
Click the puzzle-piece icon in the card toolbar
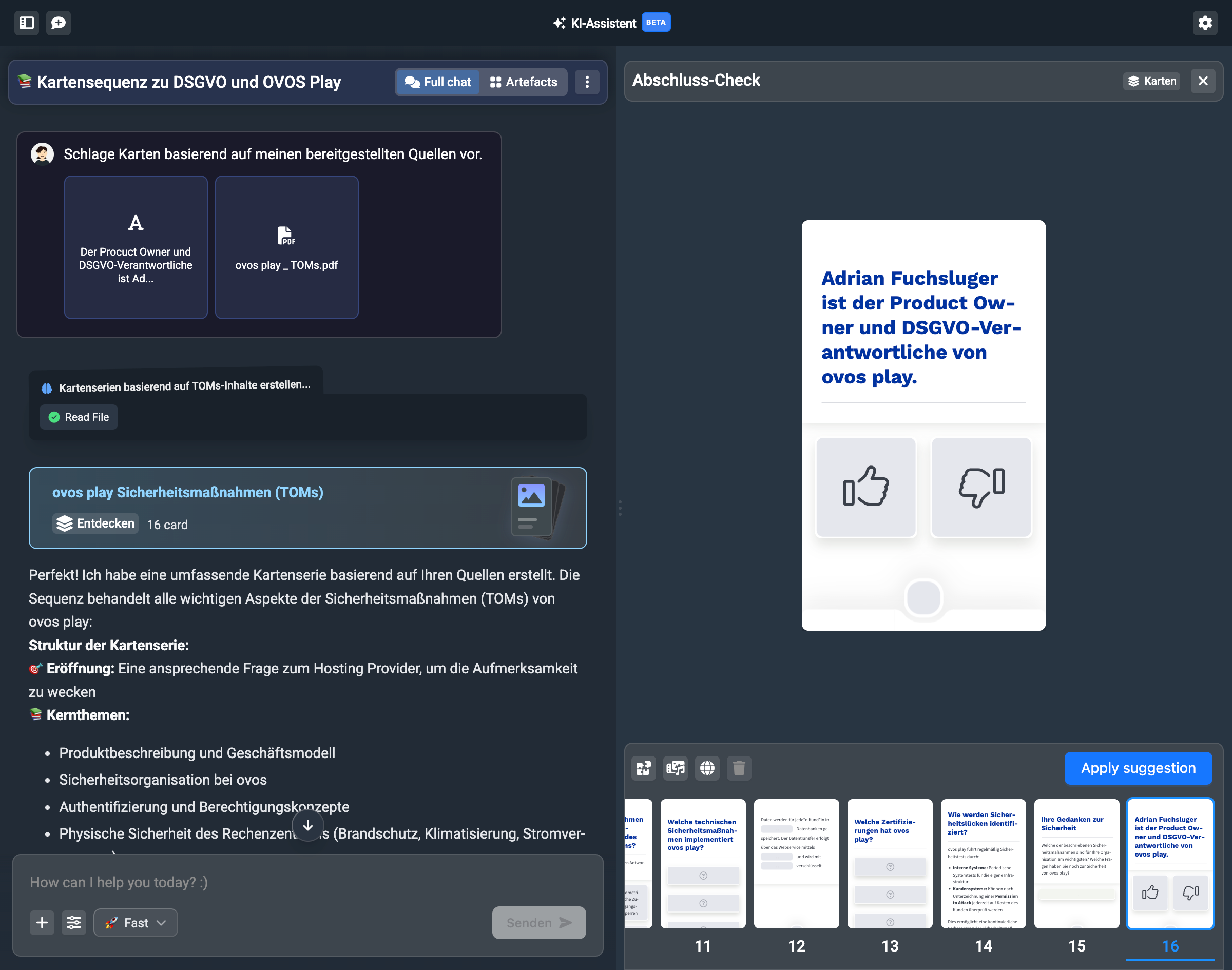click(x=644, y=768)
